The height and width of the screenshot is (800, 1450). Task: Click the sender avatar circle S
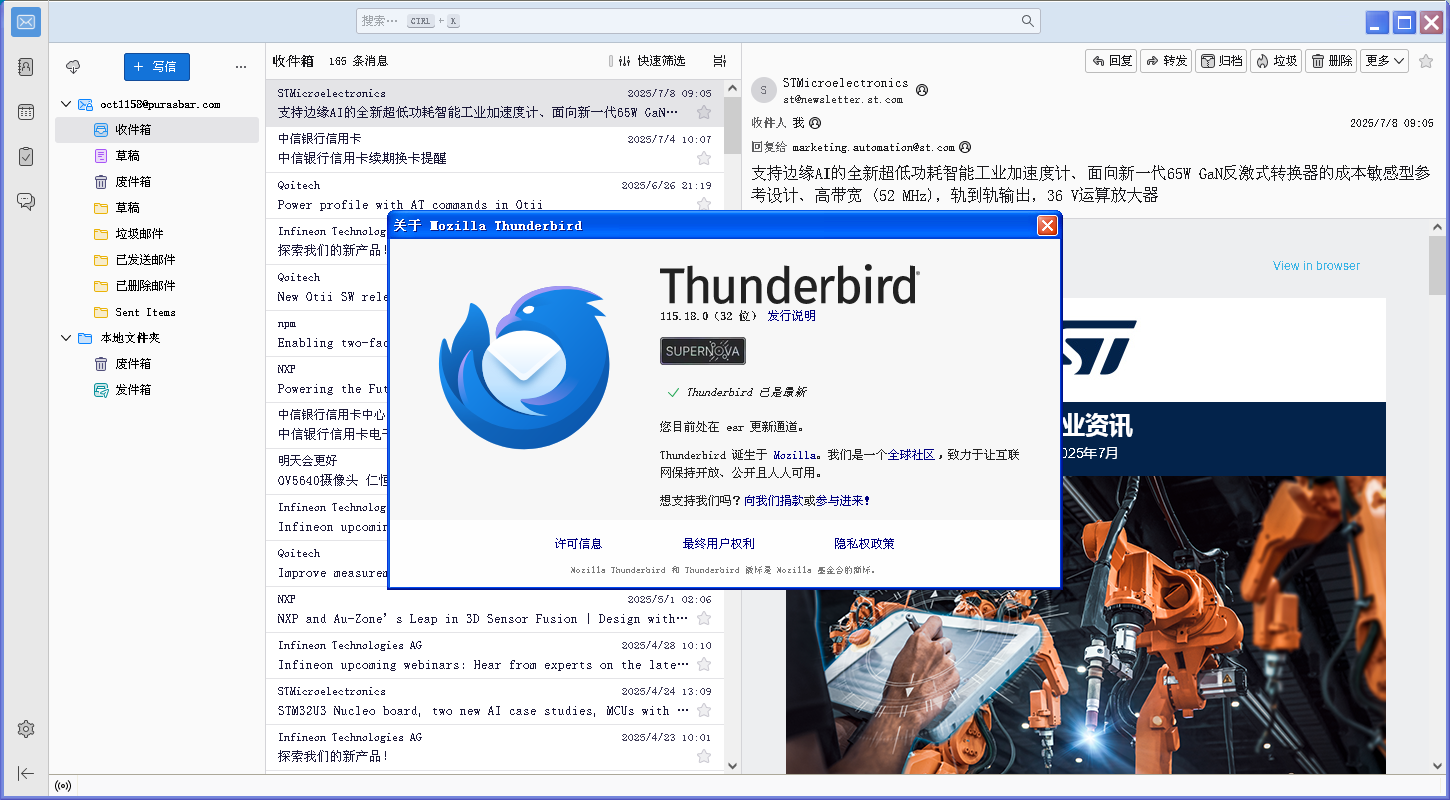(x=764, y=90)
